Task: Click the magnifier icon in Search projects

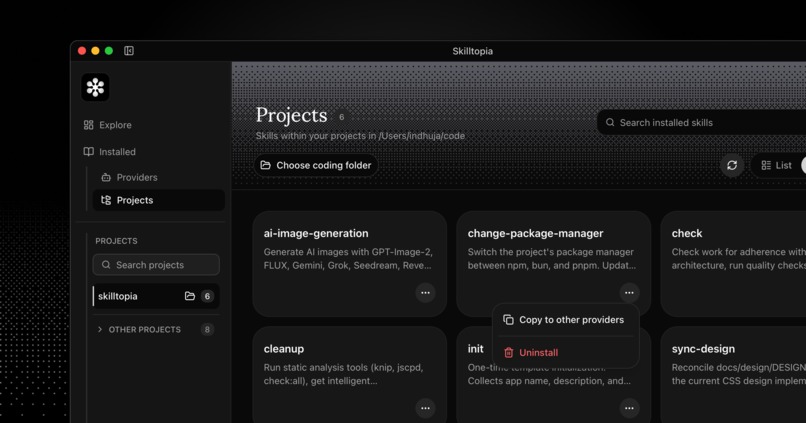Action: tap(106, 265)
